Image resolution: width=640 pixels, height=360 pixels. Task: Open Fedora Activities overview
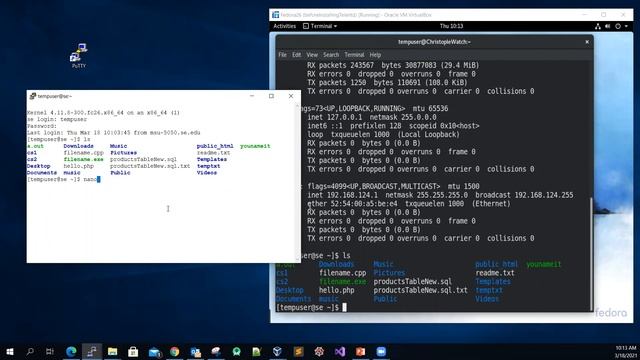pyautogui.click(x=284, y=26)
